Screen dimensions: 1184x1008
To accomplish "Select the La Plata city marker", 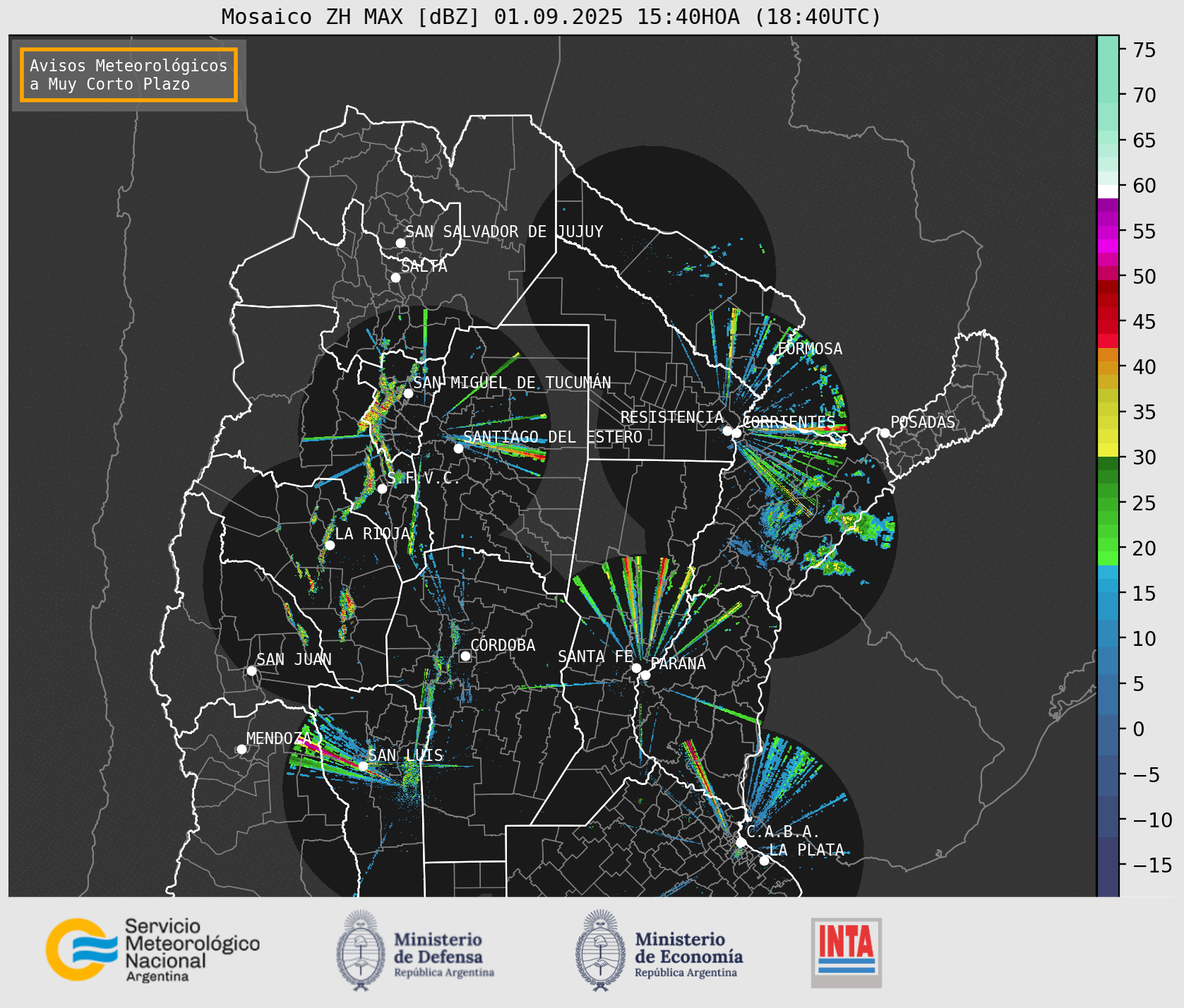I will click(764, 860).
